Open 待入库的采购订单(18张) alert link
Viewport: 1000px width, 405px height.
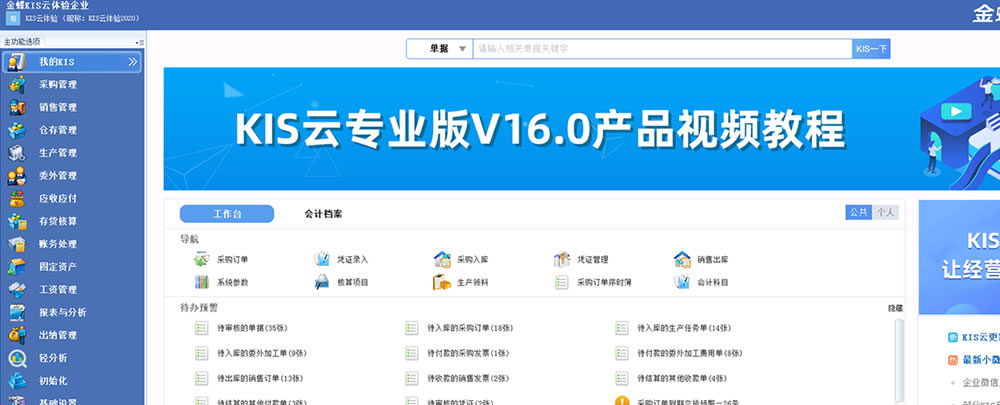click(x=470, y=328)
